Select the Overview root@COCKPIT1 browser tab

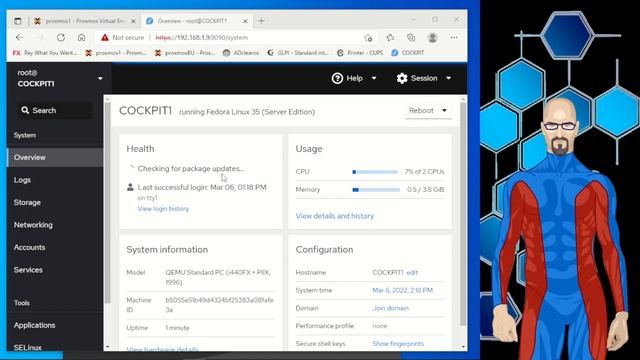196,21
